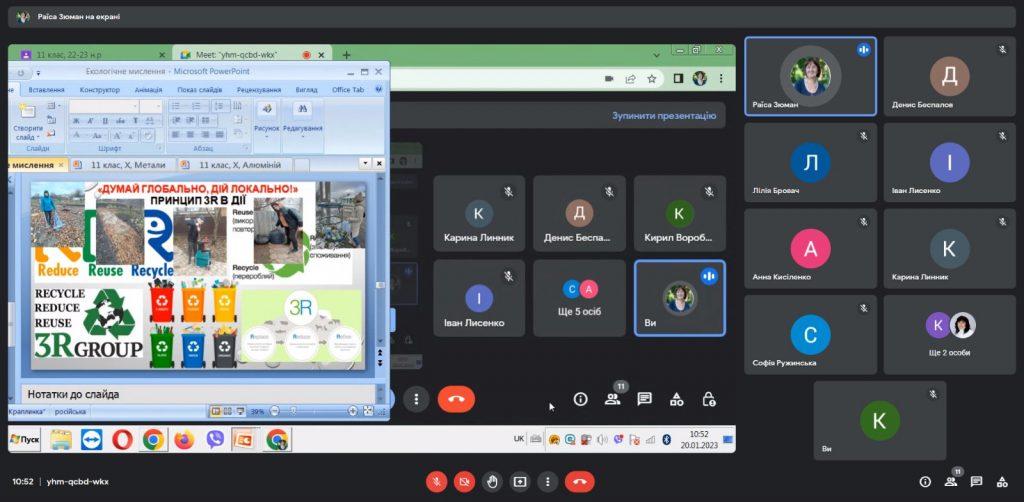Open people icon with badge 11 in shared screen

(613, 399)
